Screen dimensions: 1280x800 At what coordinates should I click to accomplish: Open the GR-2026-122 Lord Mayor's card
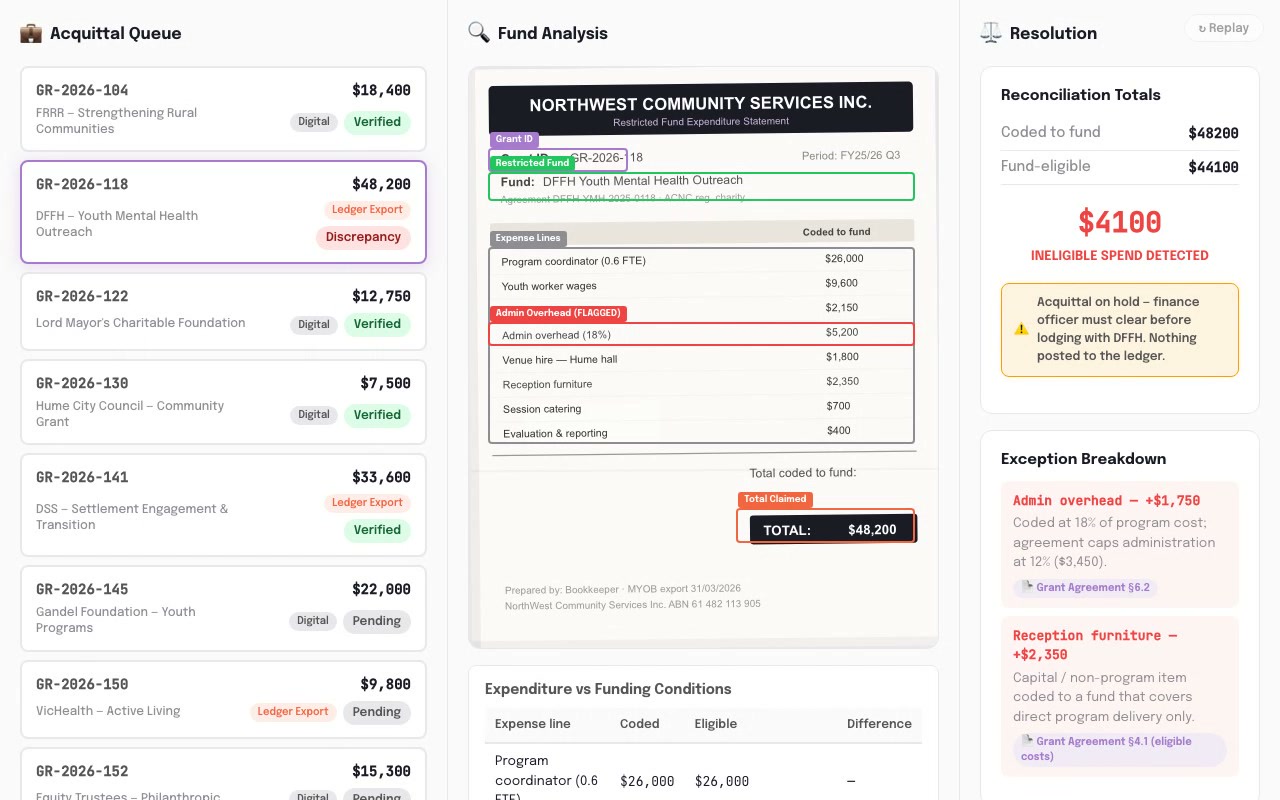tap(223, 311)
